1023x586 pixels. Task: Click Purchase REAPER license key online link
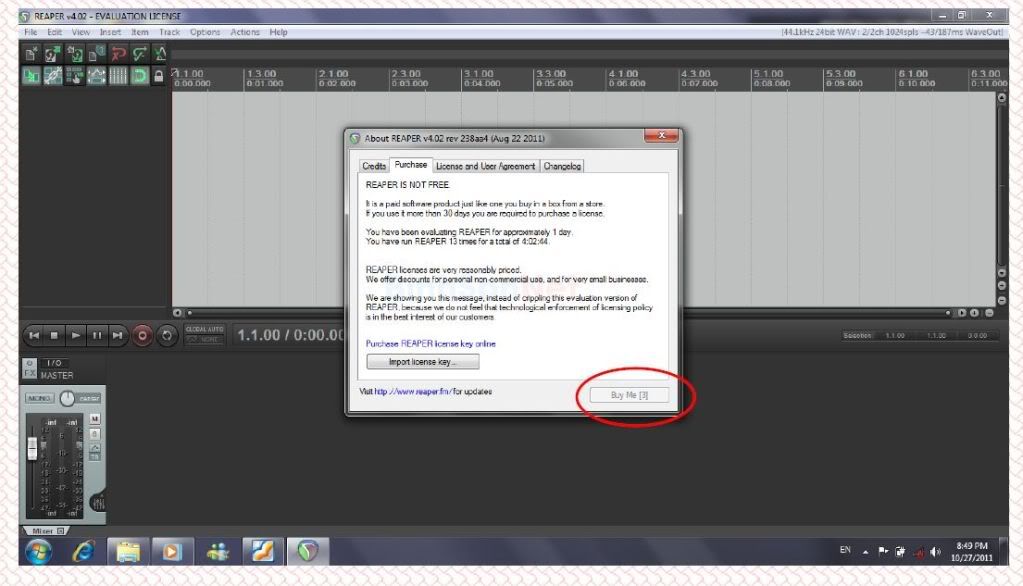pyautogui.click(x=430, y=343)
